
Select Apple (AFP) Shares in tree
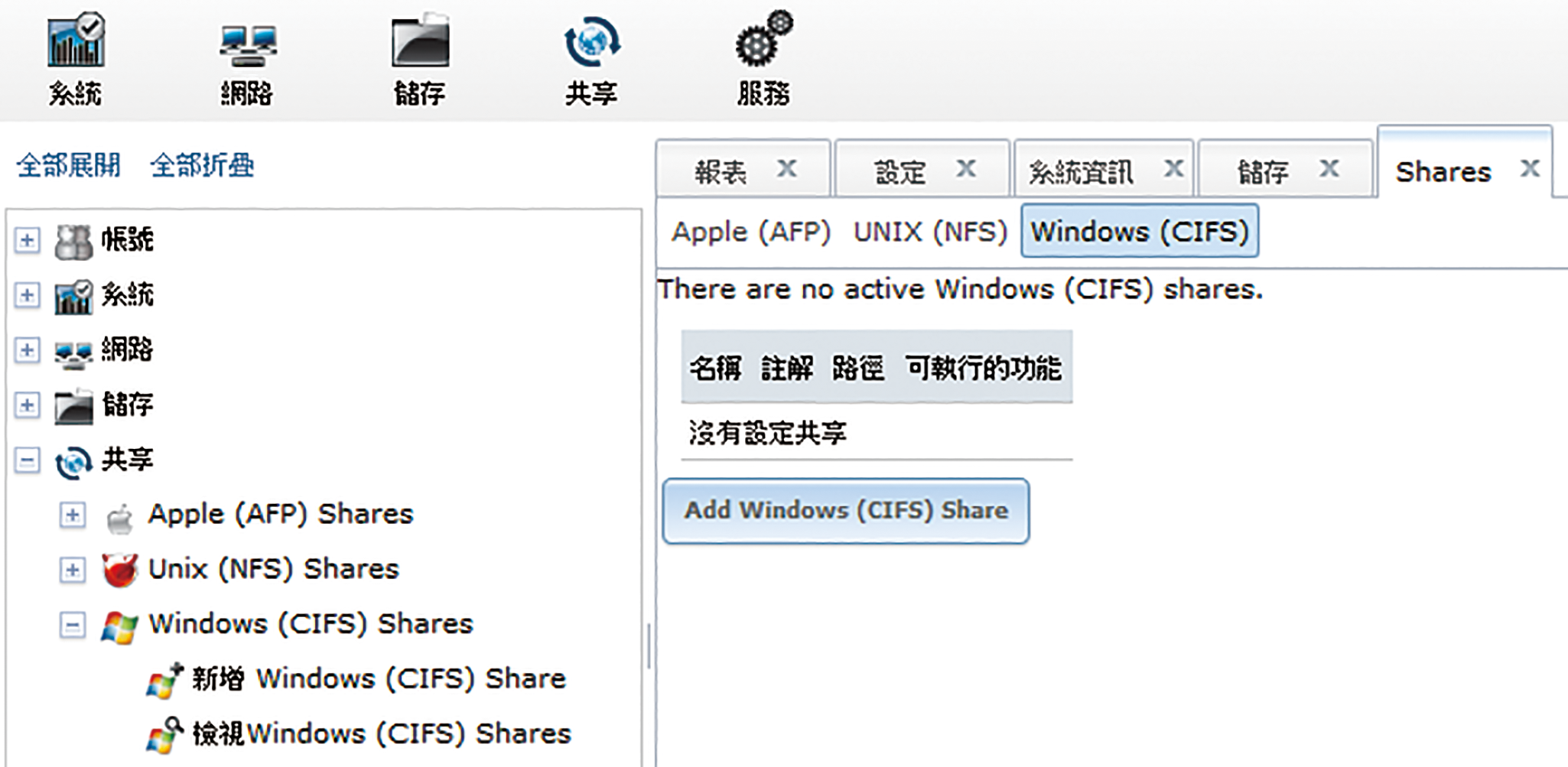click(281, 515)
